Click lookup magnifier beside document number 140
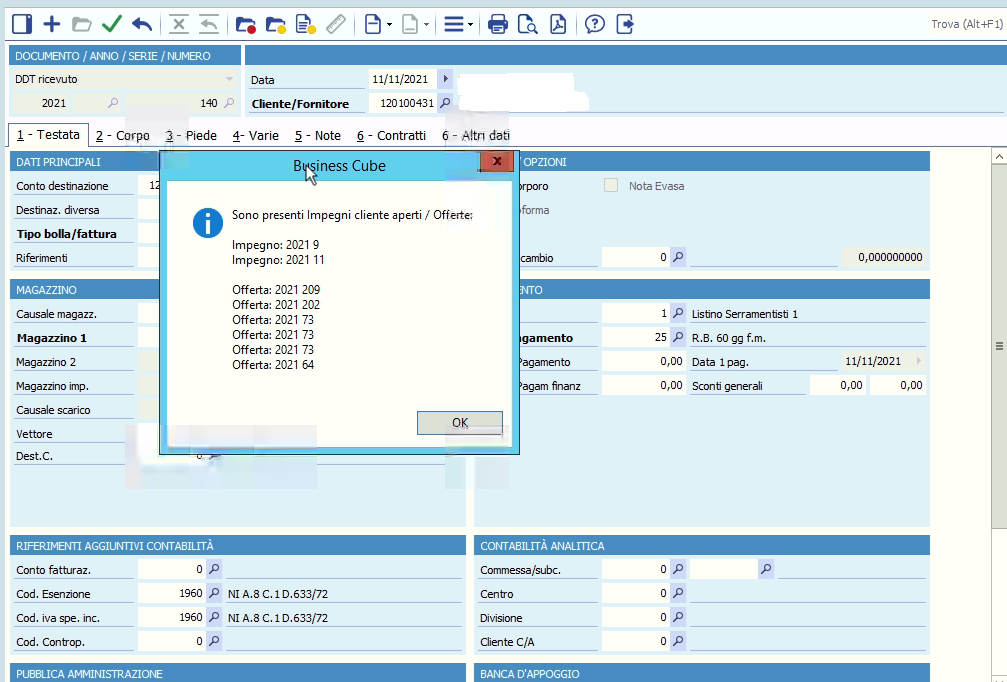Screen dimensions: 1007x682 [x=229, y=103]
